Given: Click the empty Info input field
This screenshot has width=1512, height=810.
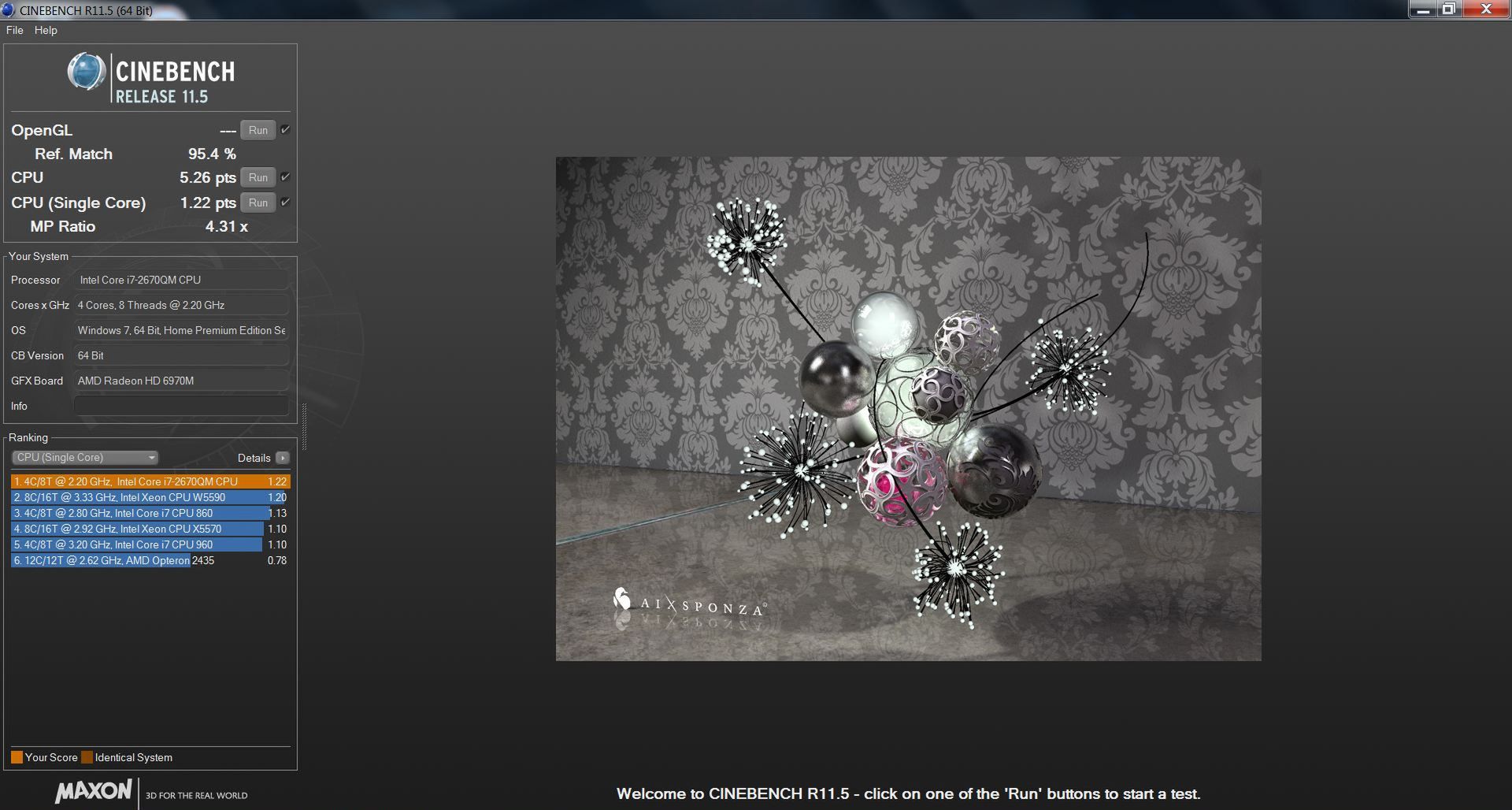Looking at the screenshot, I should pos(181,406).
